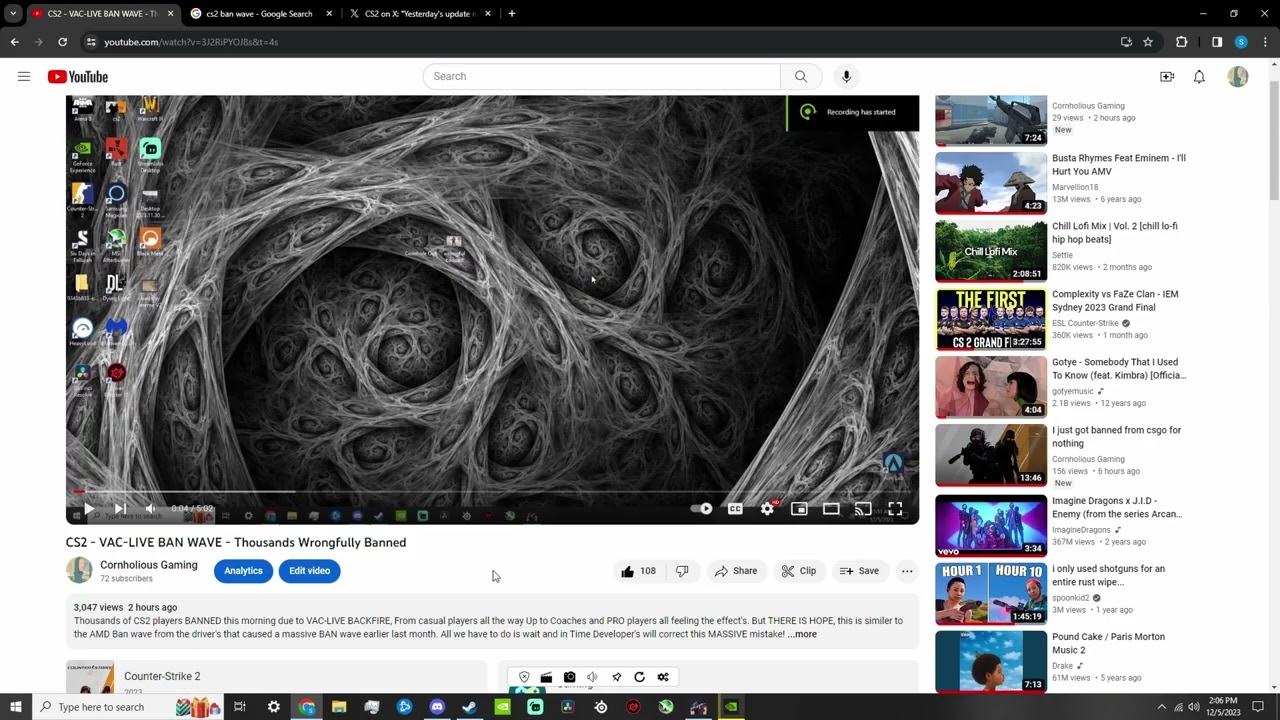Screen dimensions: 1280x720
Task: Open the Busta Rhymes Feat Eminem video
Action: click(1062, 184)
